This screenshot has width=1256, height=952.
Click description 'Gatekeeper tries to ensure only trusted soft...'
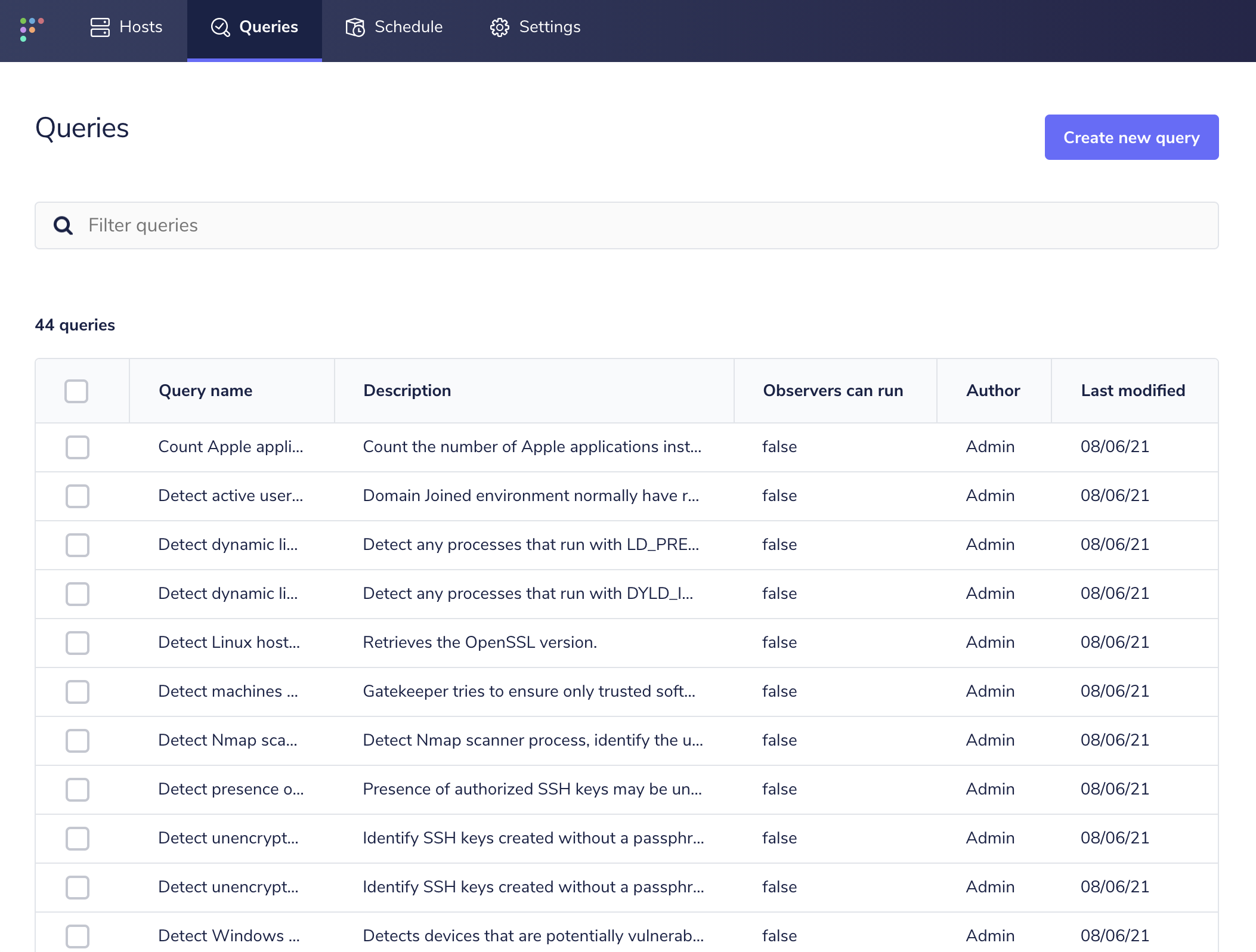(529, 691)
